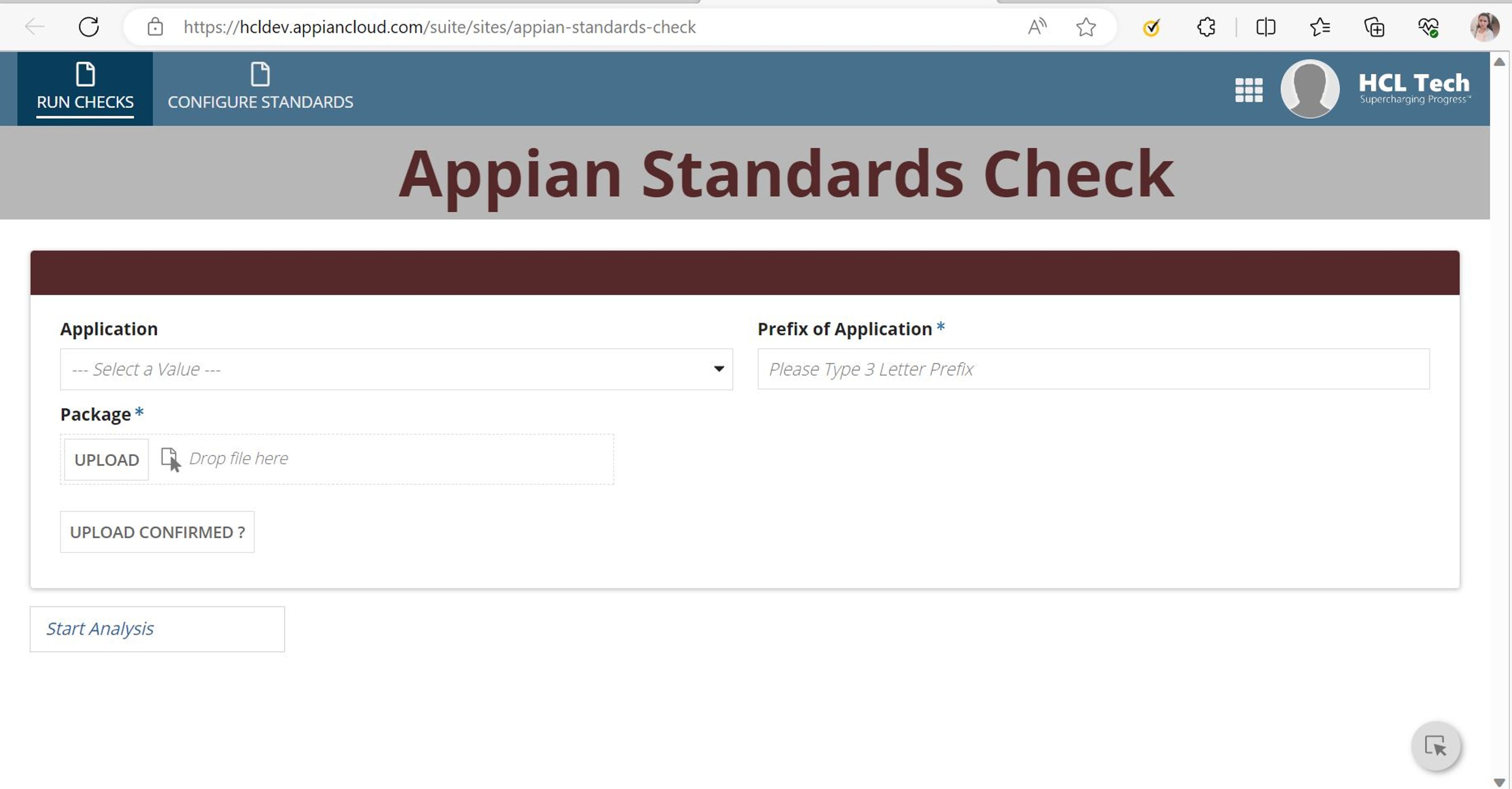This screenshot has height=789, width=1512.
Task: Switch to the RUN CHECKS tab
Action: click(85, 89)
